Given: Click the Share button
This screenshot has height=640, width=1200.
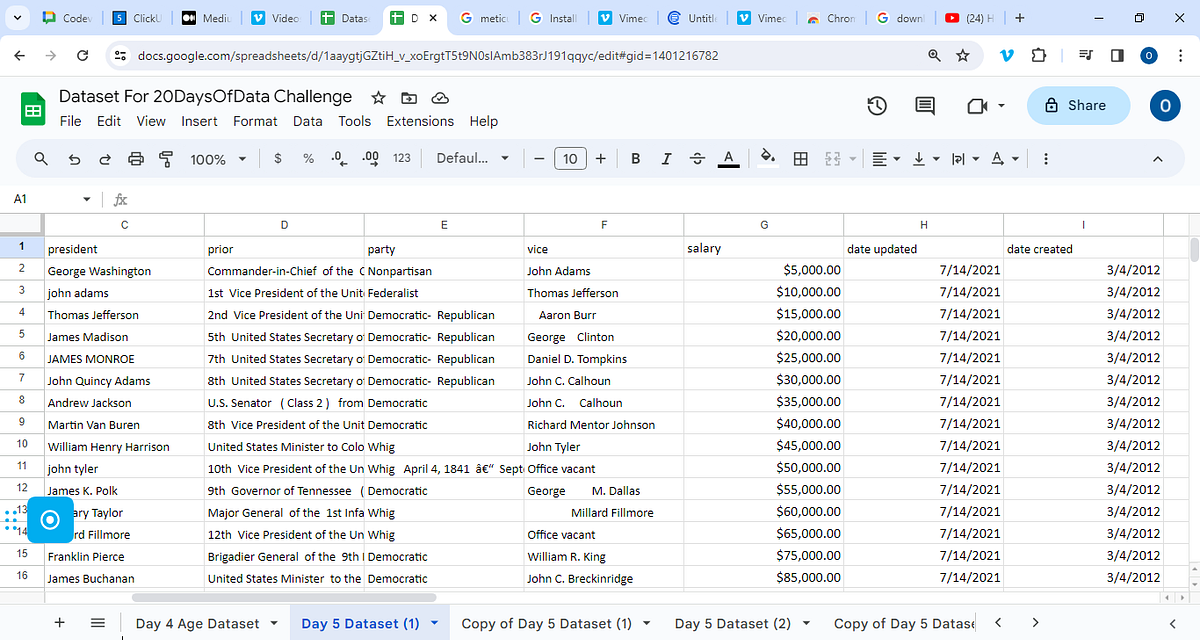Looking at the screenshot, I should click(1078, 105).
